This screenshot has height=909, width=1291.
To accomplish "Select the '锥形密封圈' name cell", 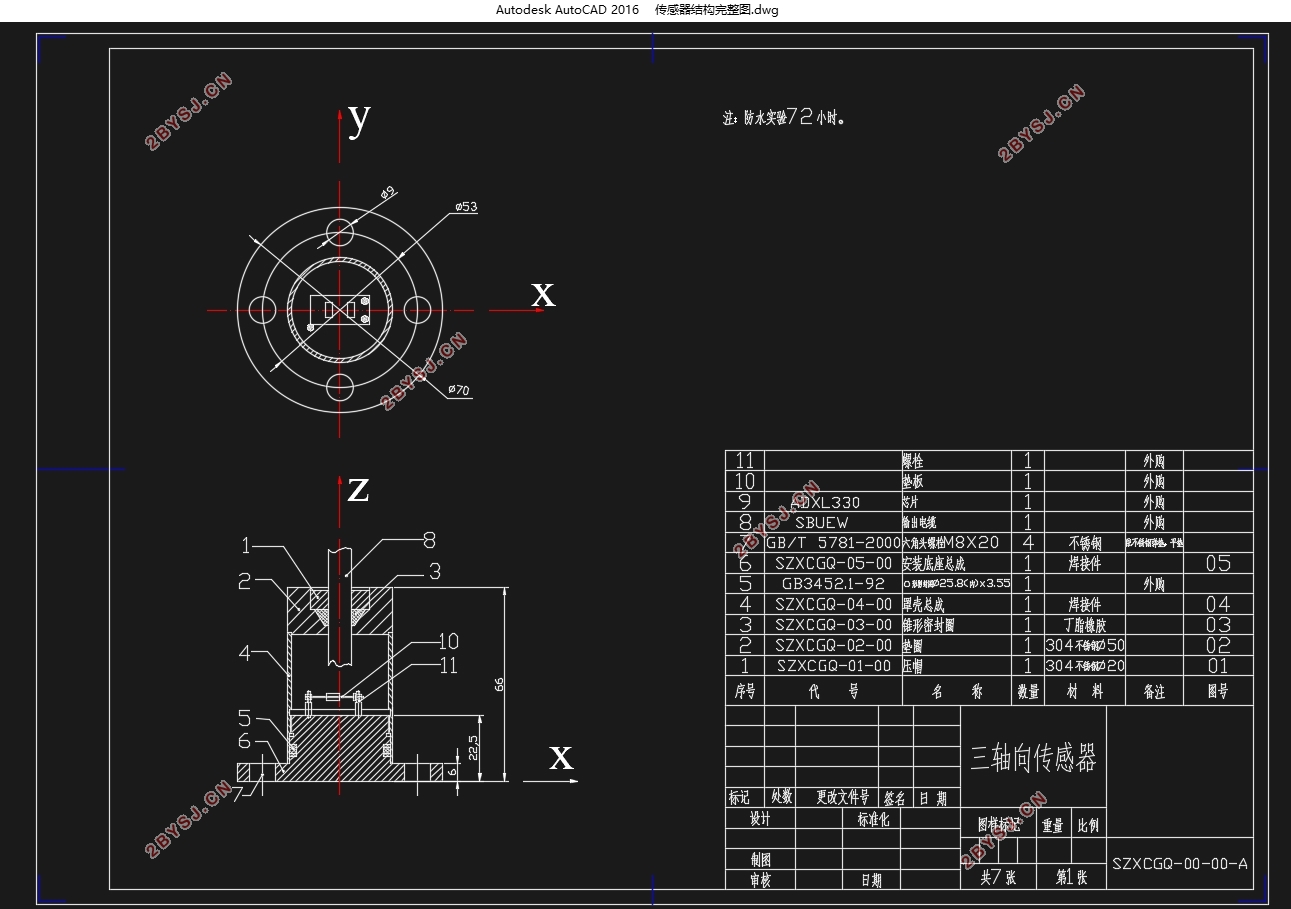I will coord(929,625).
